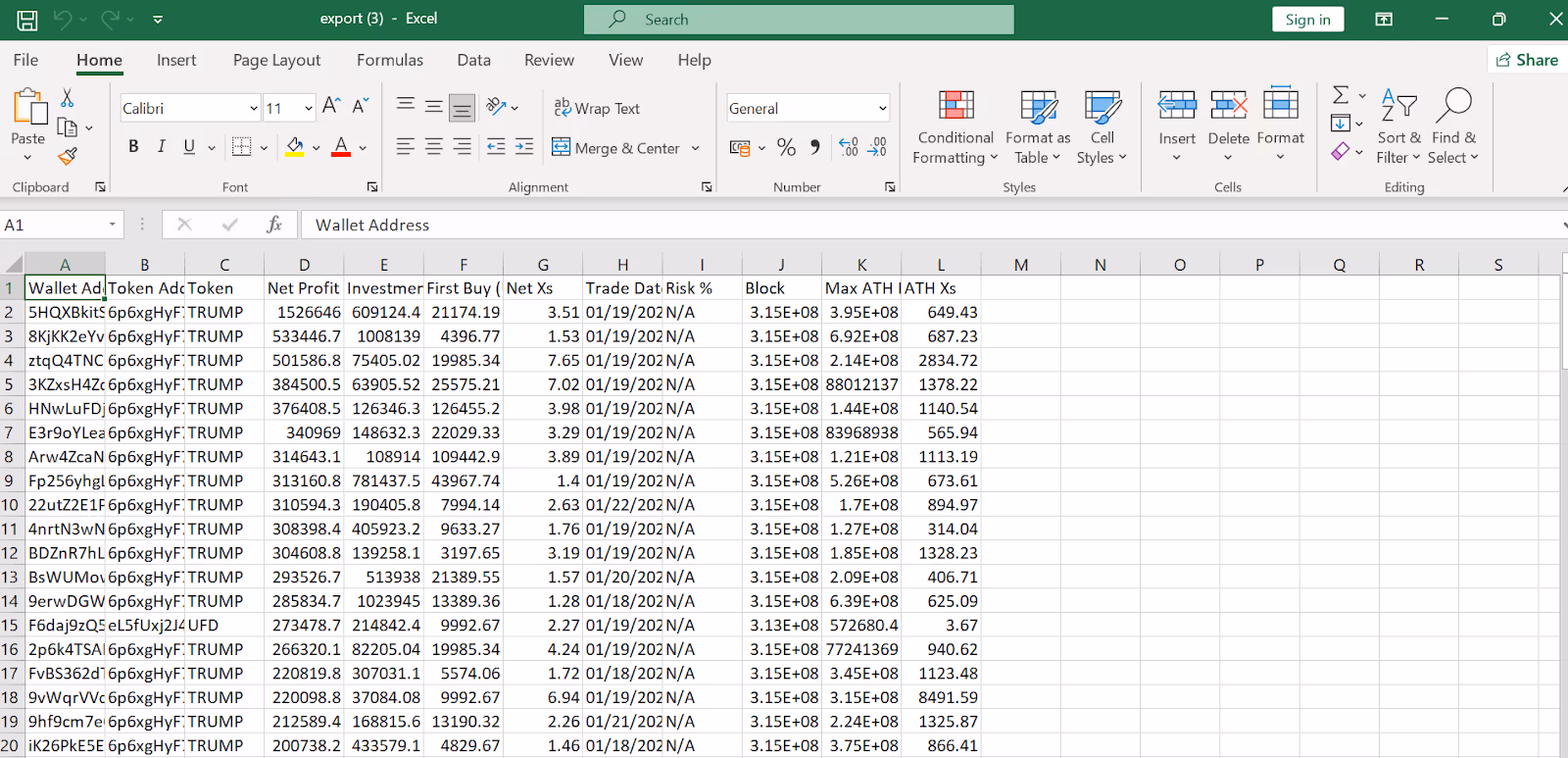Increase decimal places
Viewport: 1568px width, 758px height.
(x=849, y=147)
